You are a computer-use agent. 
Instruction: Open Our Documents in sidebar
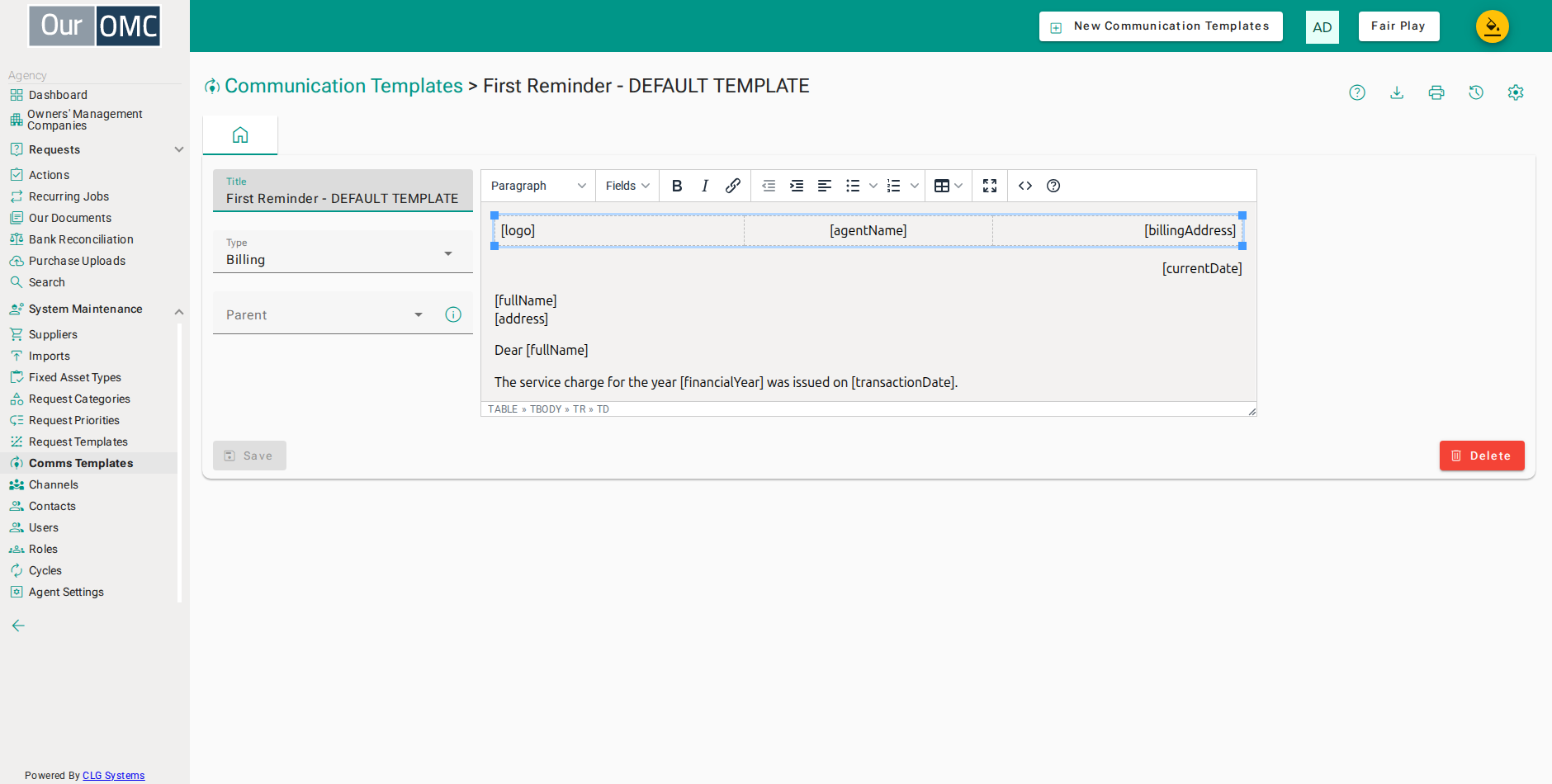tap(69, 218)
